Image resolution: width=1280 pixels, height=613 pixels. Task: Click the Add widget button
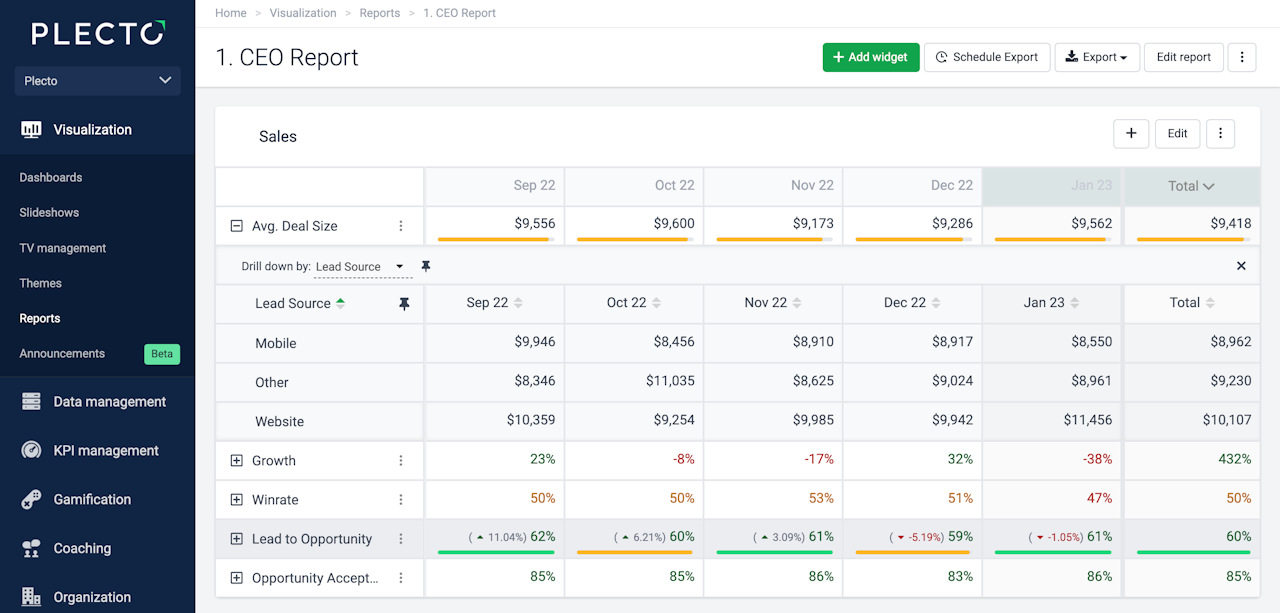[x=870, y=57]
